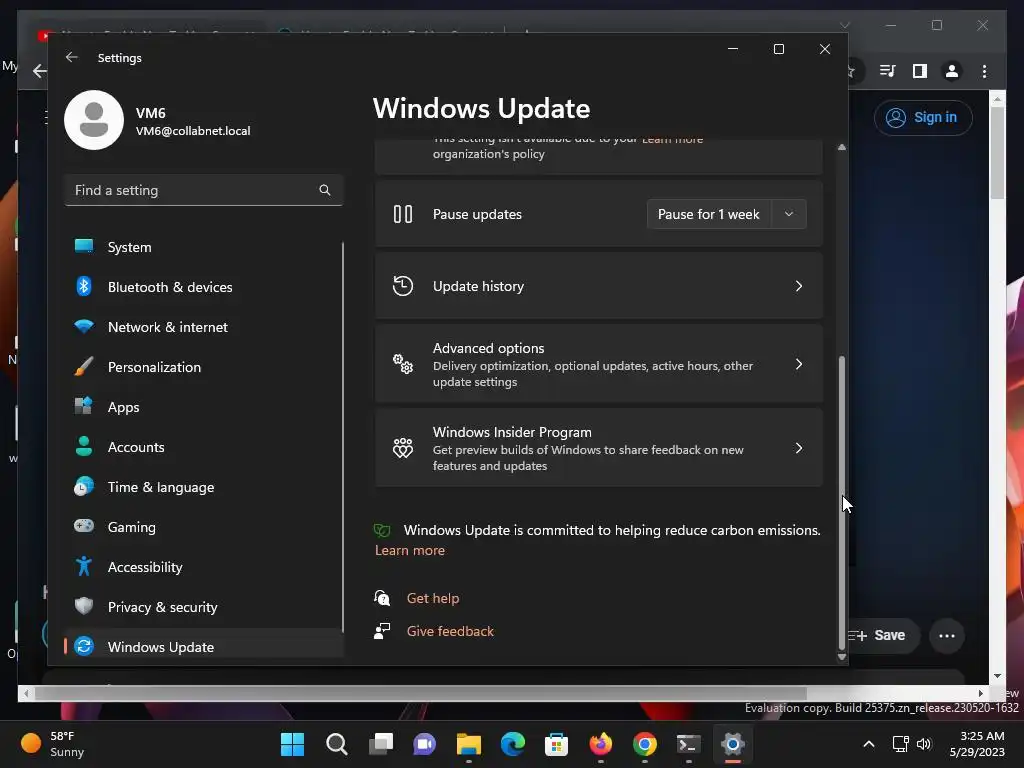Image resolution: width=1024 pixels, height=768 pixels.
Task: Click the Windows Insider Program icon
Action: click(403, 448)
